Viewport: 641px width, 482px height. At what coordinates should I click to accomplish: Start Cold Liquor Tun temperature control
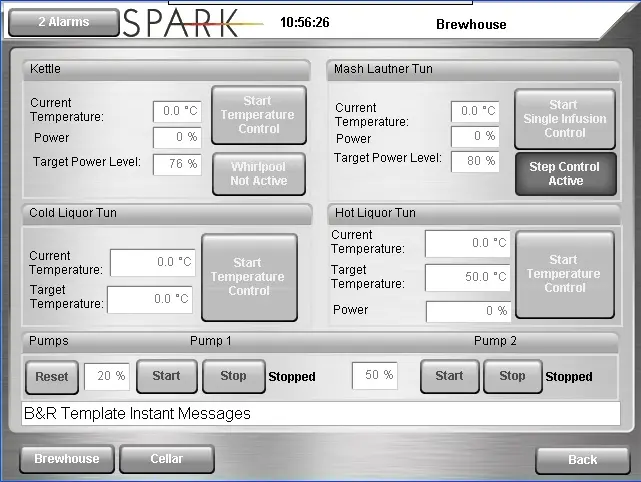pyautogui.click(x=248, y=277)
